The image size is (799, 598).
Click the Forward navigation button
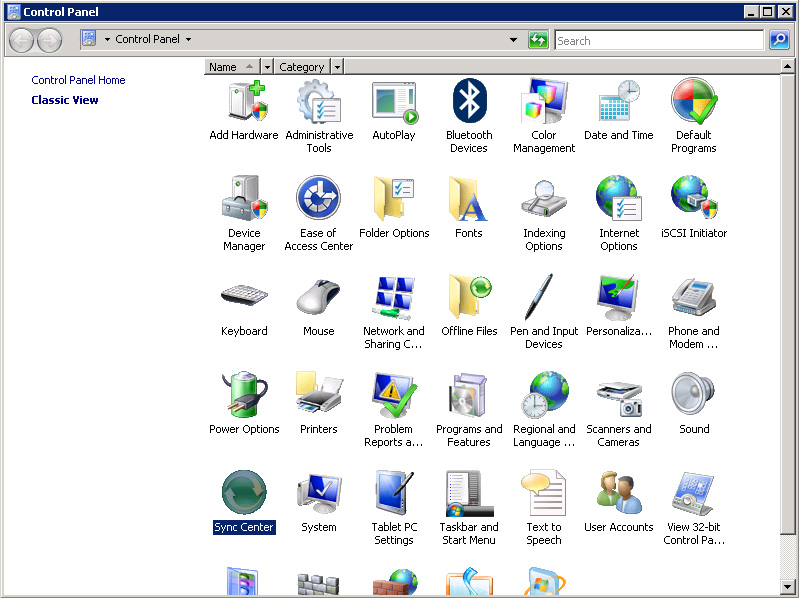tap(49, 40)
